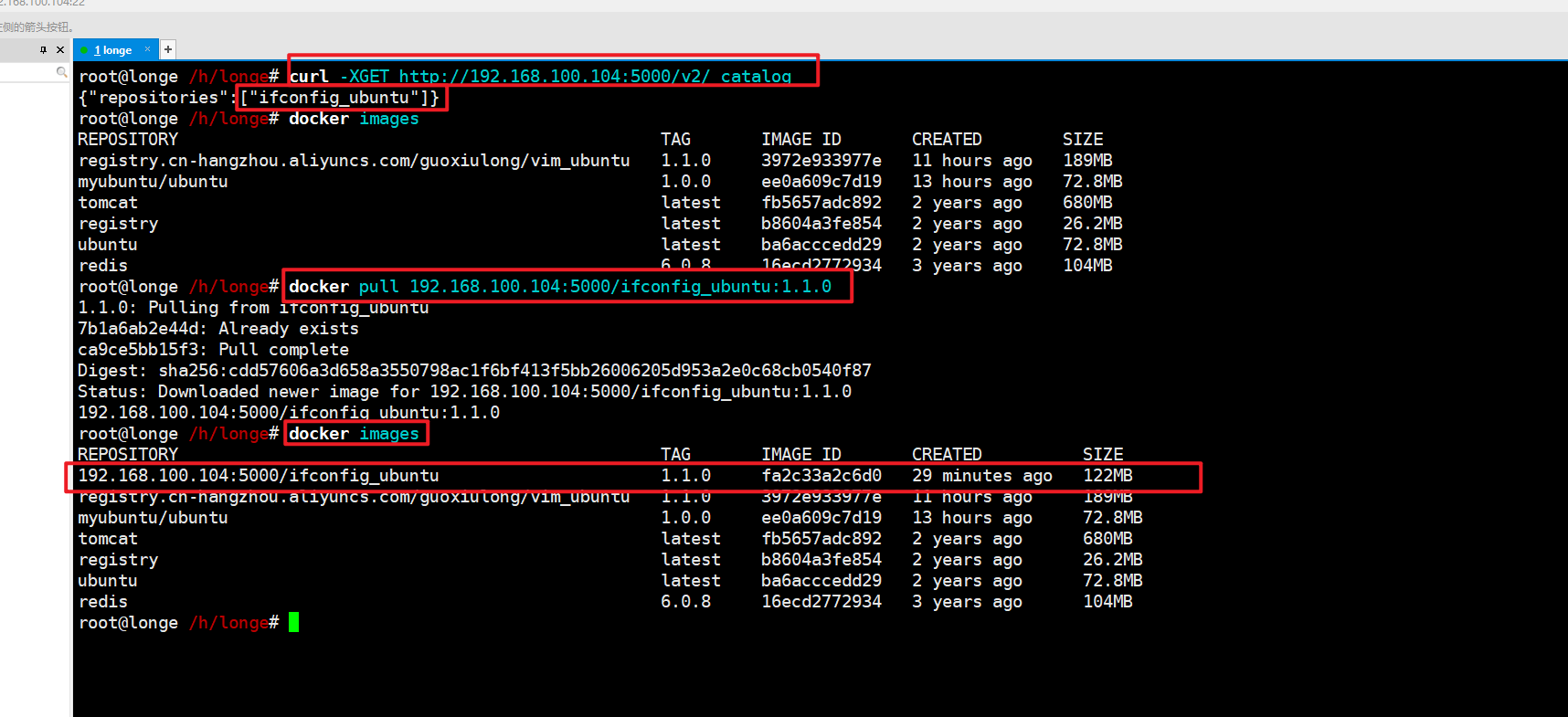This screenshot has height=717, width=1568.
Task: Click the first REPOSITORY column header
Action: (x=128, y=140)
